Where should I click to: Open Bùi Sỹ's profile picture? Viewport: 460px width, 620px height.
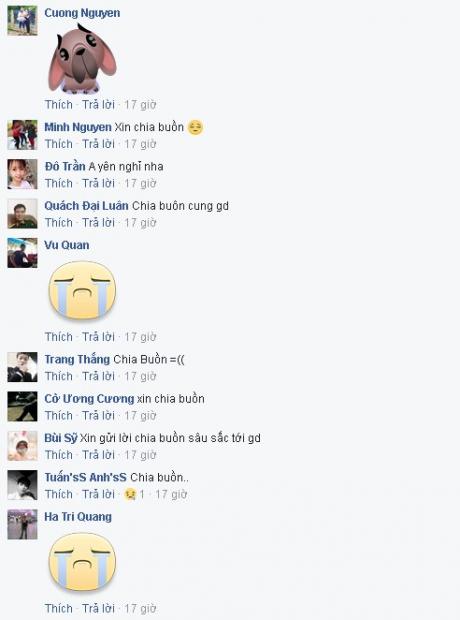click(x=22, y=446)
